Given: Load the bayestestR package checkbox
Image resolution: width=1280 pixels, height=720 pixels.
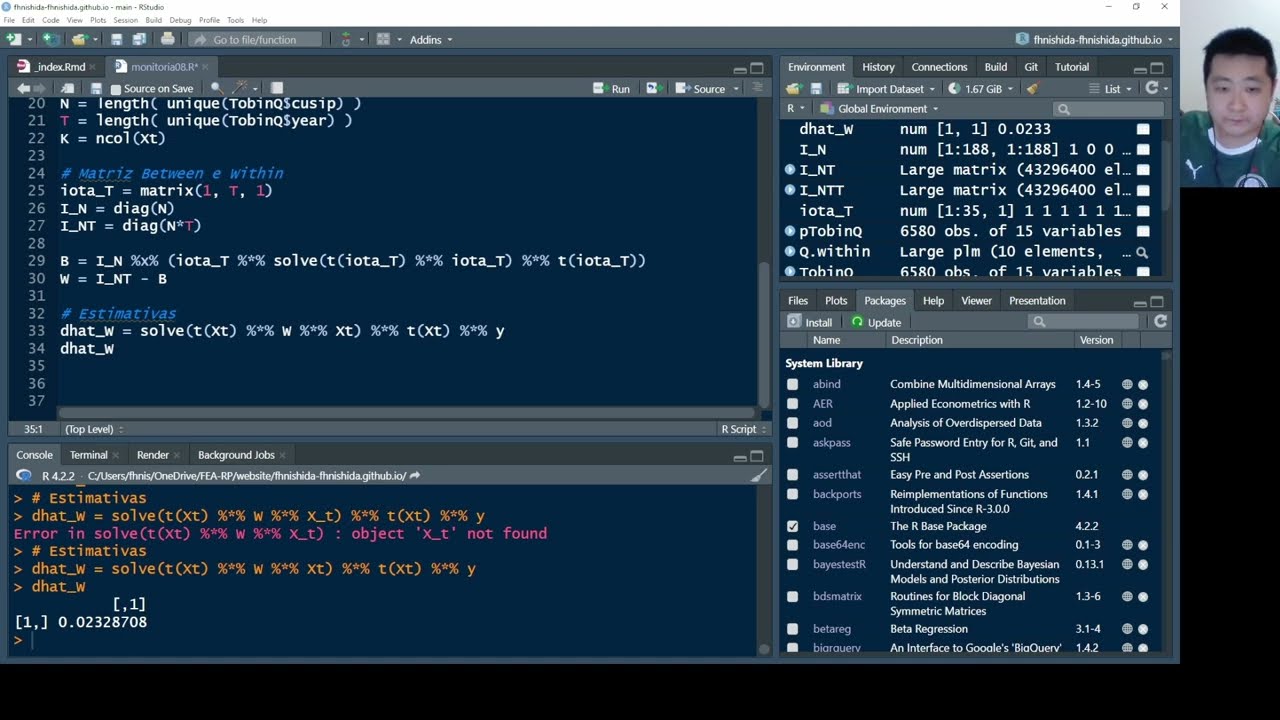Looking at the screenshot, I should click(x=793, y=565).
